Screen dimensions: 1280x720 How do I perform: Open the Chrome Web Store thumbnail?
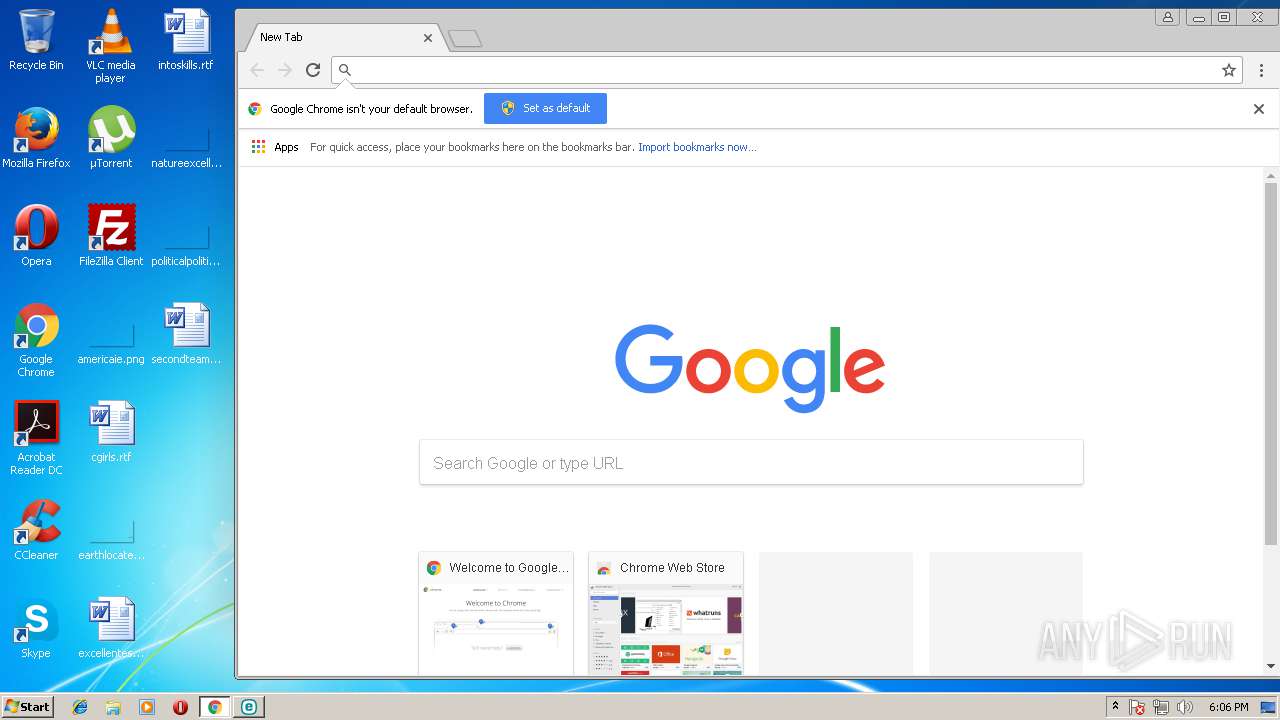(x=666, y=613)
